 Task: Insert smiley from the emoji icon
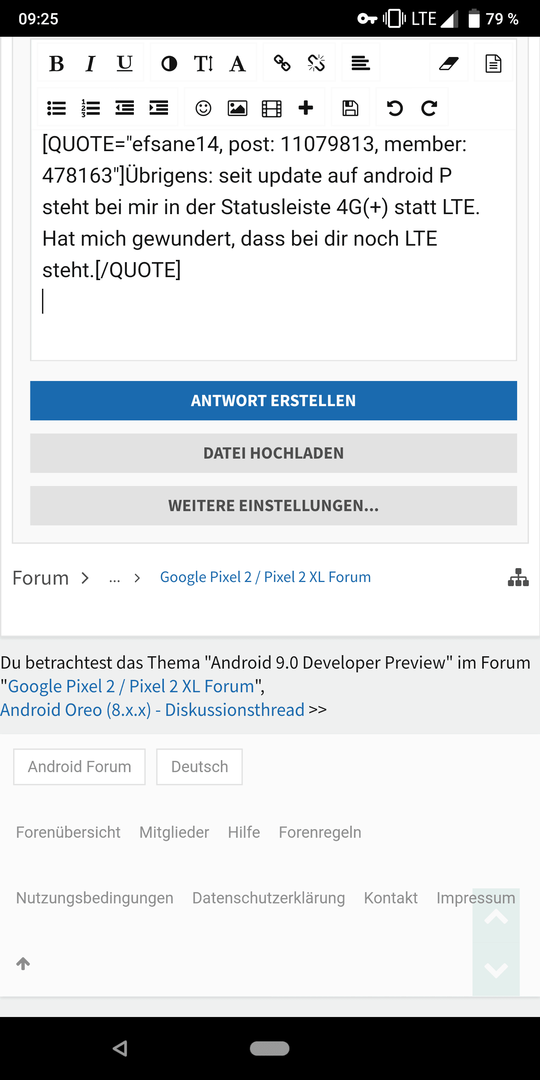coord(203,108)
